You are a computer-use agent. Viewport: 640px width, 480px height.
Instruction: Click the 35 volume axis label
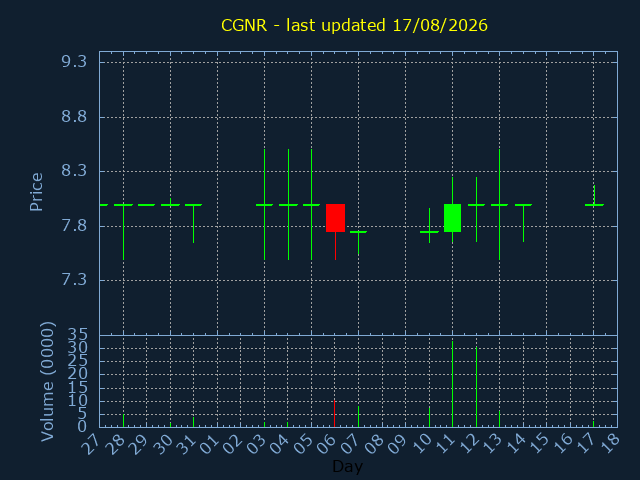coord(77,336)
